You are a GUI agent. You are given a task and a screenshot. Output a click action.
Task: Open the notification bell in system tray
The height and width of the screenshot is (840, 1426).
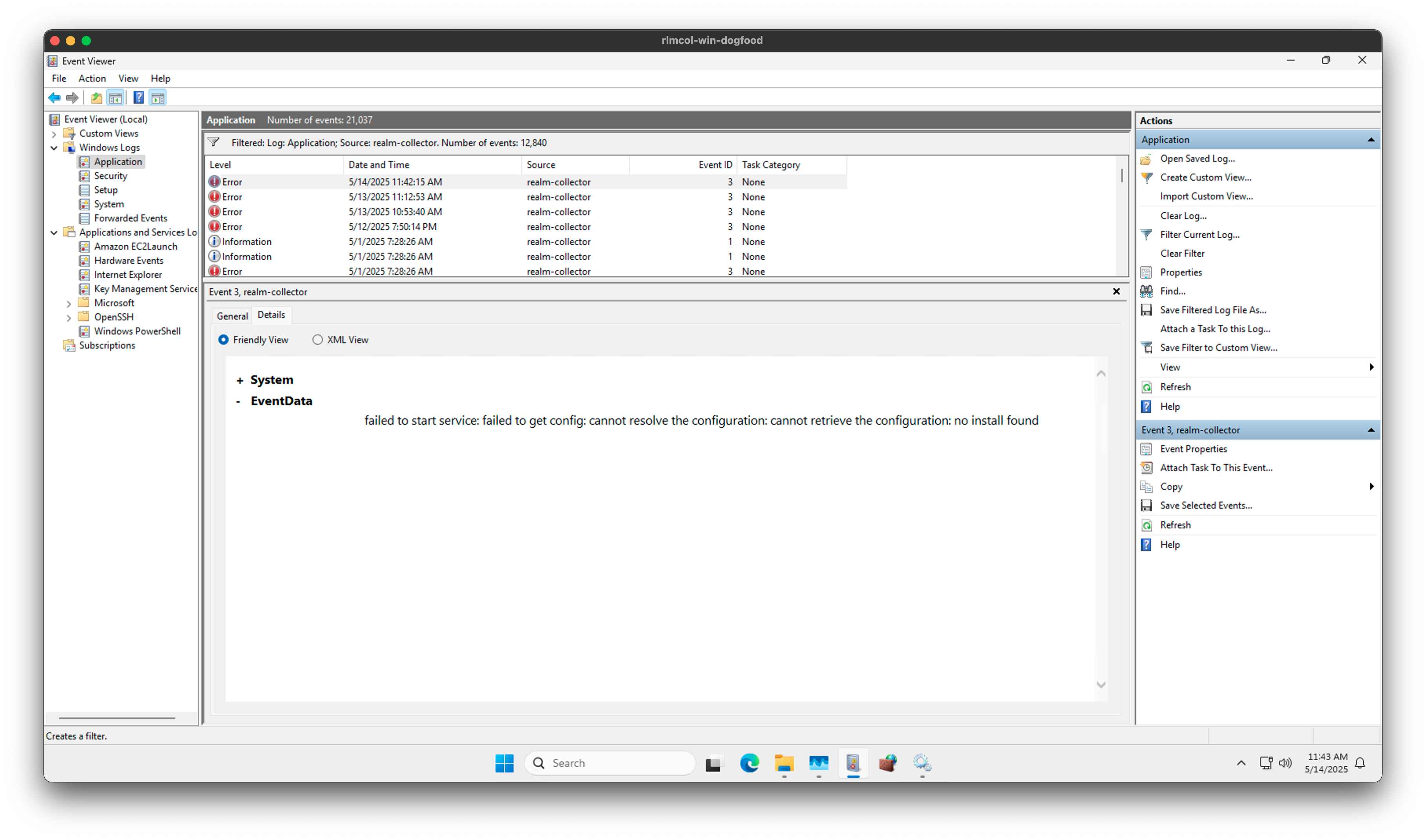[1360, 764]
